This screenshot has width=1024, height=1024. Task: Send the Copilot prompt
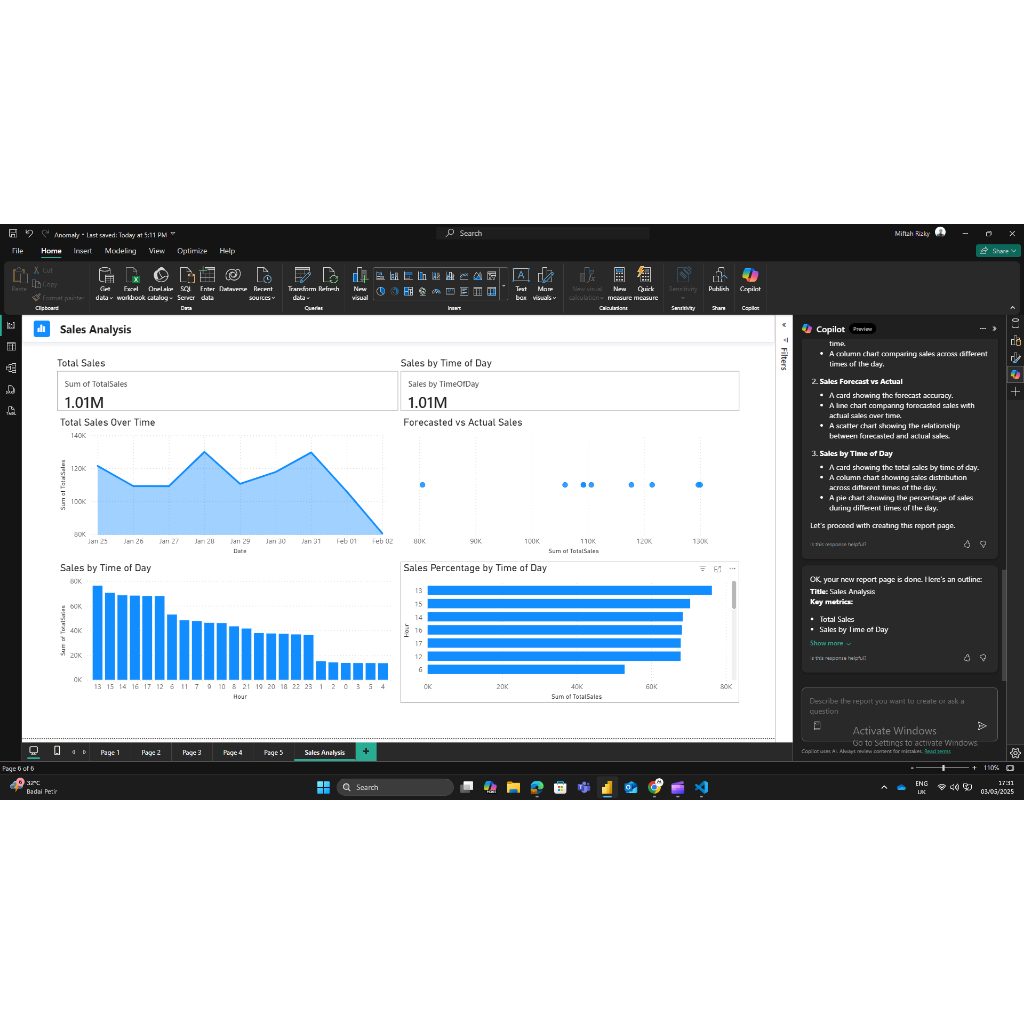pos(982,726)
